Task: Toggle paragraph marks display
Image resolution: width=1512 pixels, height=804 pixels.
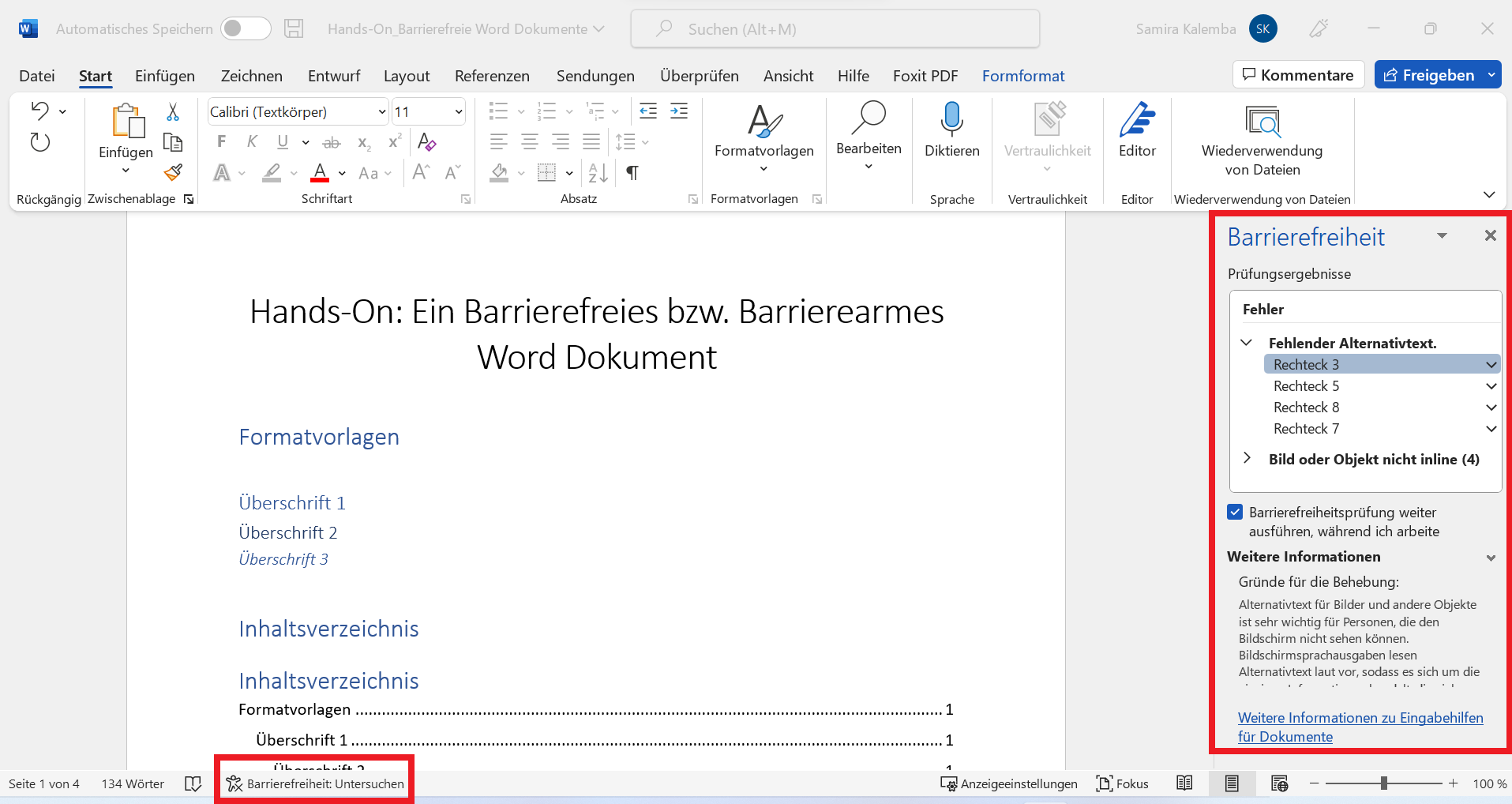Action: click(631, 172)
